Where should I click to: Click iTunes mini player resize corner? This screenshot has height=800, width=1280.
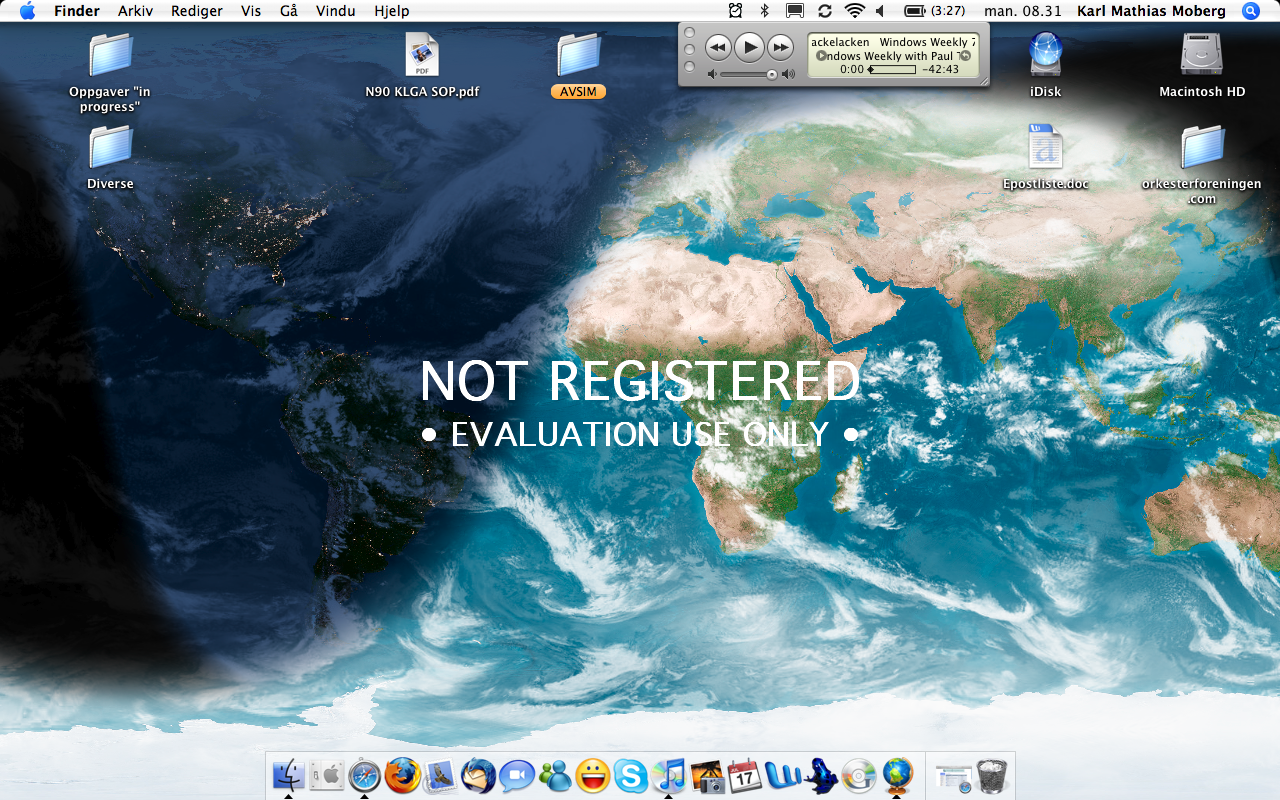coord(984,81)
